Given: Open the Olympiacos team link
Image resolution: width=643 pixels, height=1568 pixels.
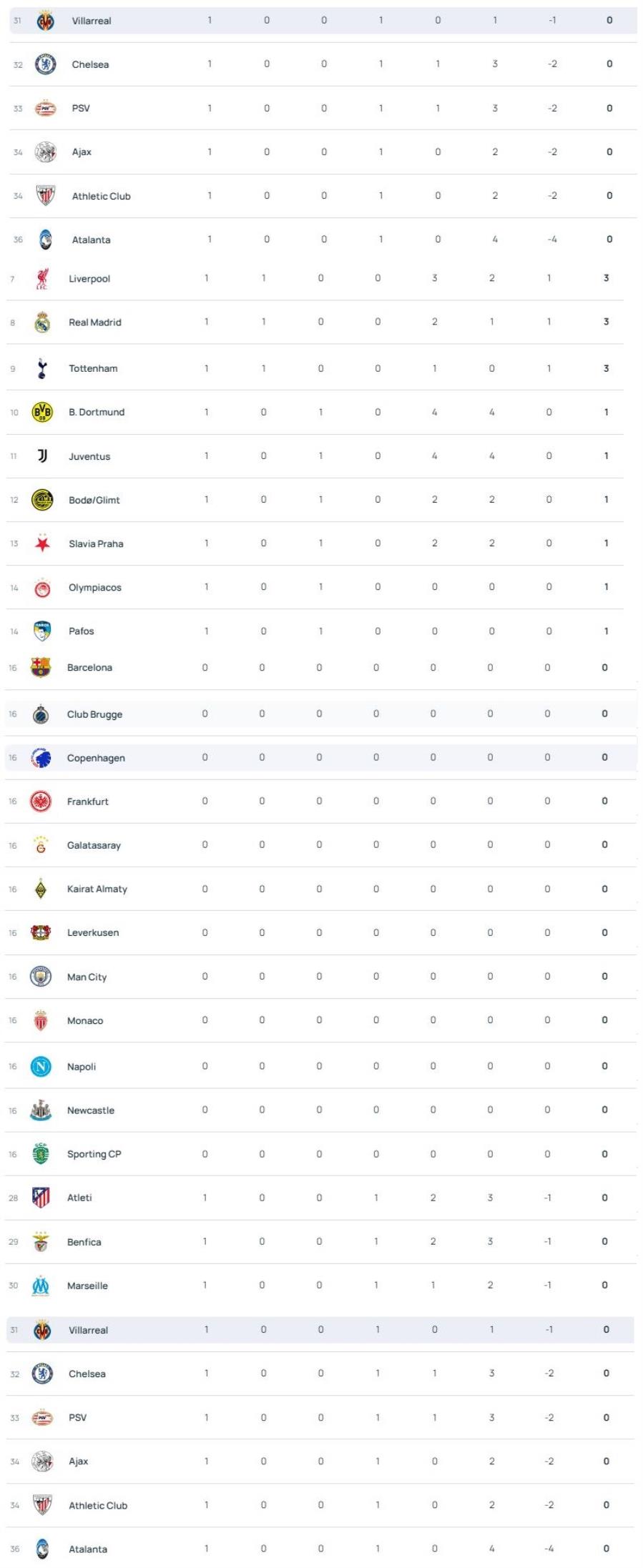Looking at the screenshot, I should [x=95, y=588].
